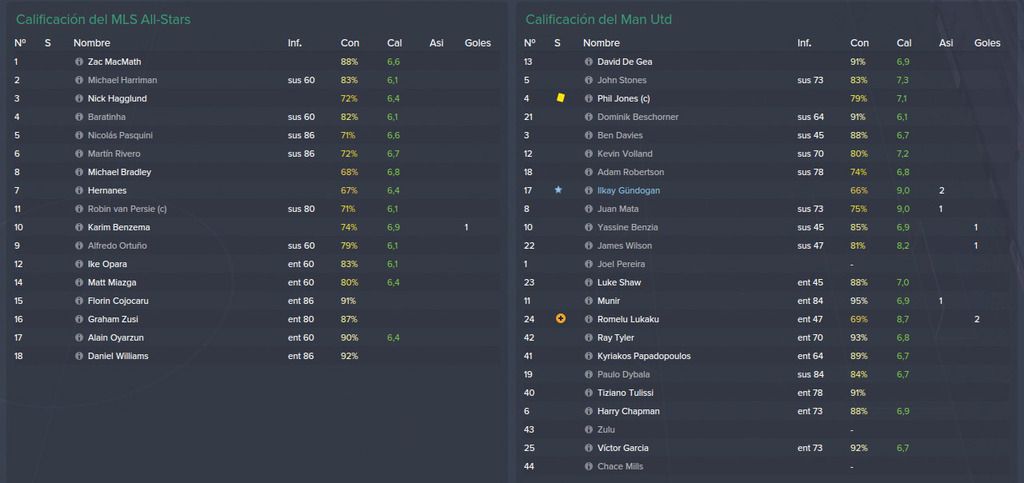Screen dimensions: 1024x483
Task: Sort Man Utd table by Asi header
Action: (946, 43)
